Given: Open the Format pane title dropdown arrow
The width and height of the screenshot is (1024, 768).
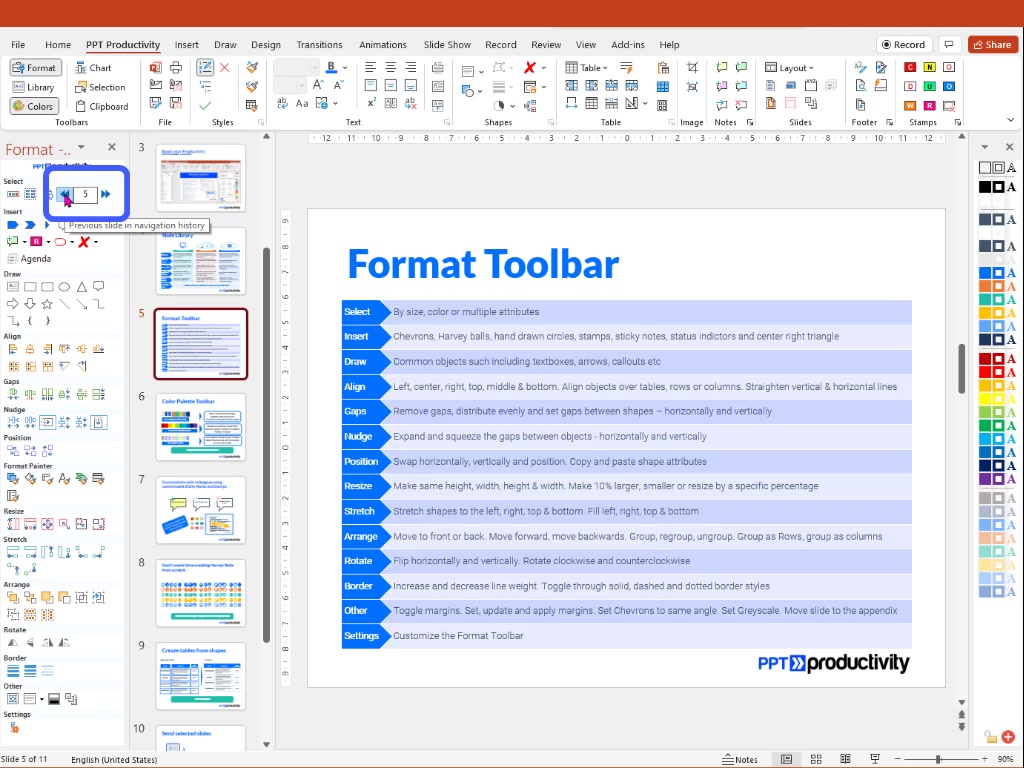Looking at the screenshot, I should (81, 147).
